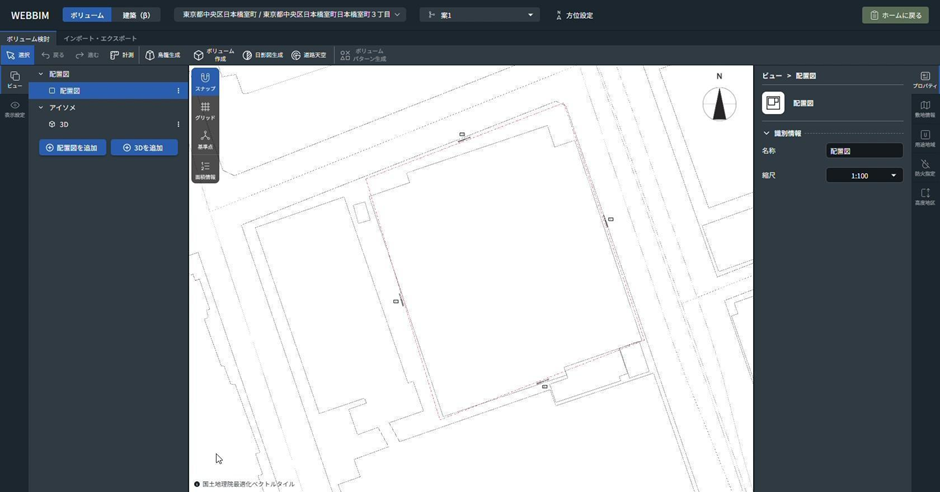Collapse the 識別情報 section
This screenshot has height=492, width=940.
pyautogui.click(x=767, y=133)
